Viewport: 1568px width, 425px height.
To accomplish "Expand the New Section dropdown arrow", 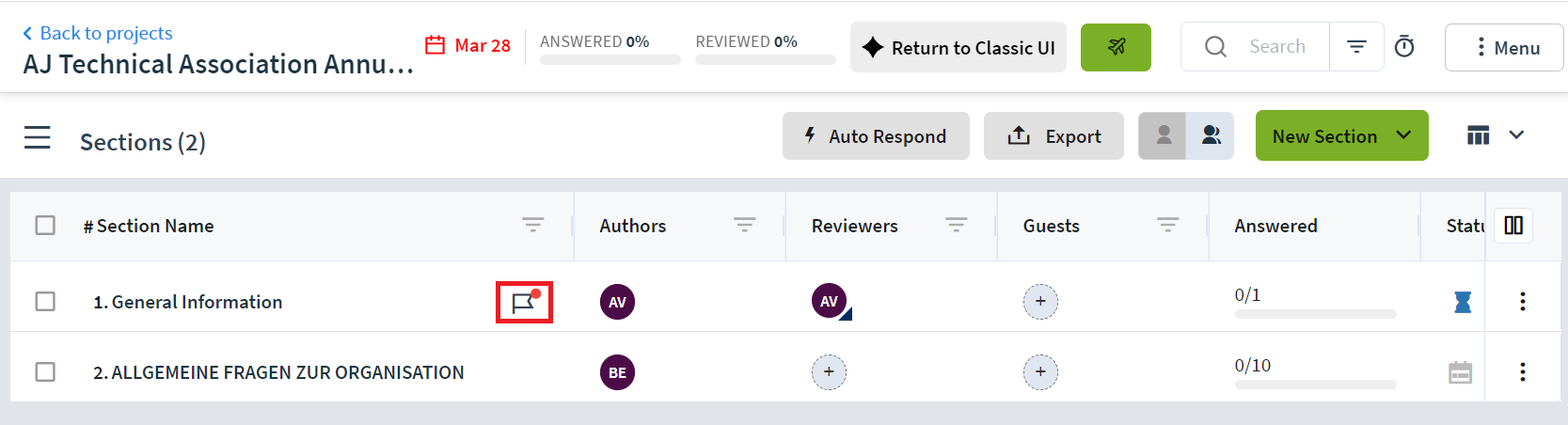I will (x=1403, y=135).
